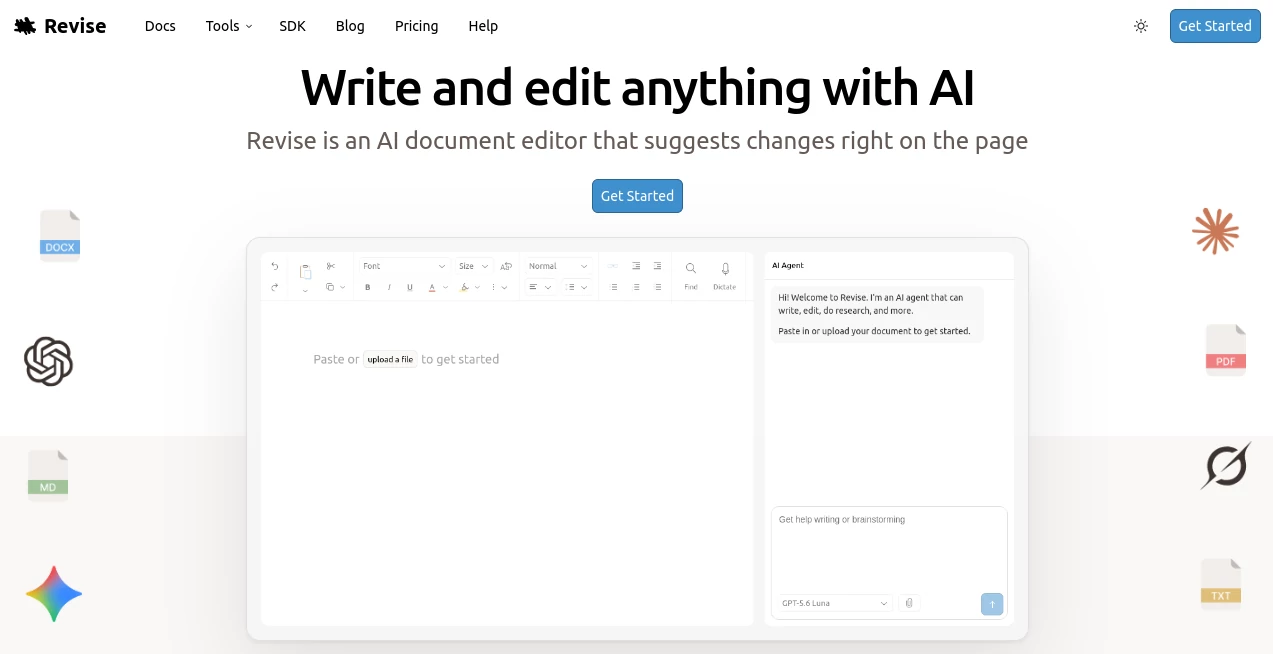Screen dimensions: 1273x654
Task: Open the Help navigation link
Action: pyautogui.click(x=483, y=26)
